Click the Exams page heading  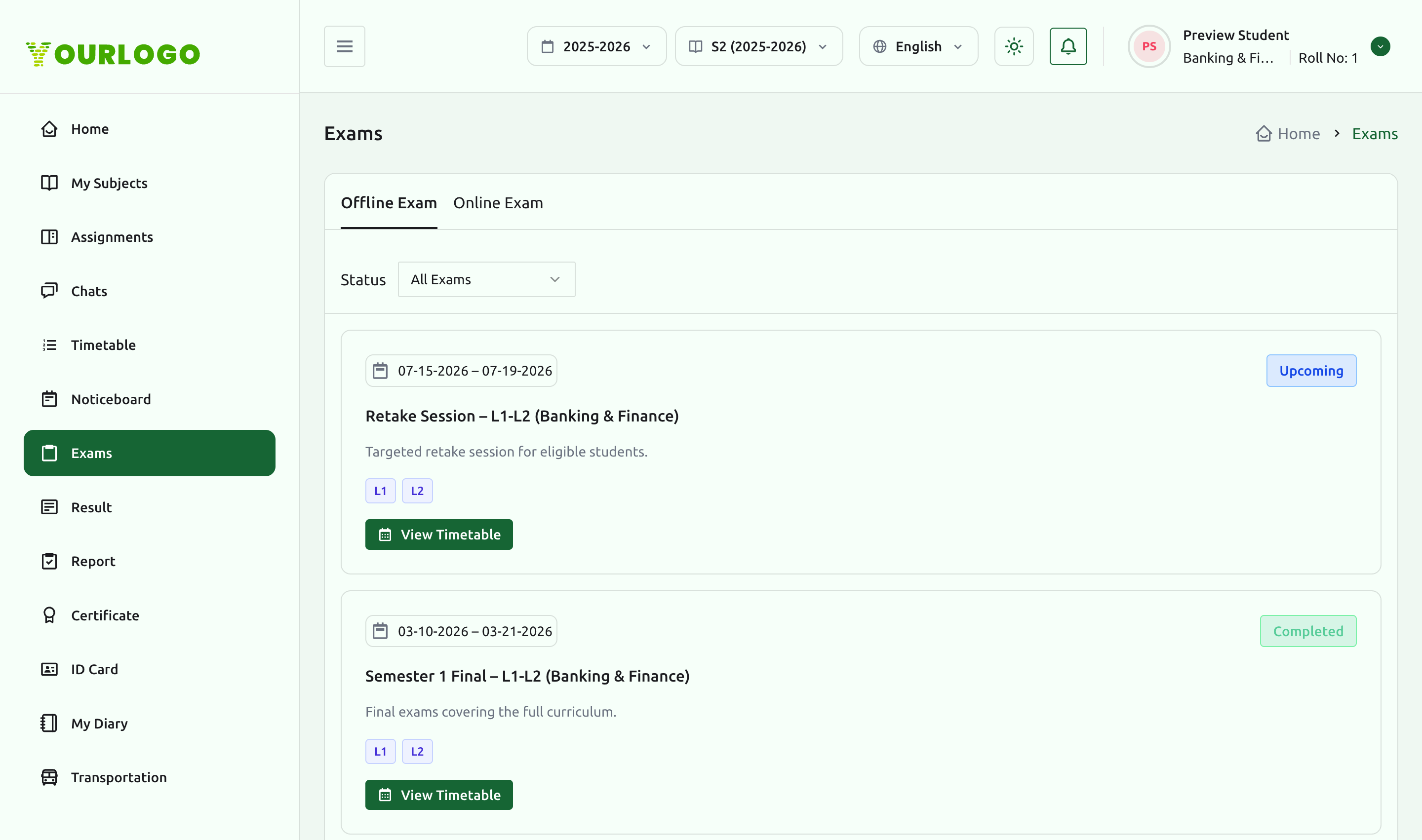(354, 134)
